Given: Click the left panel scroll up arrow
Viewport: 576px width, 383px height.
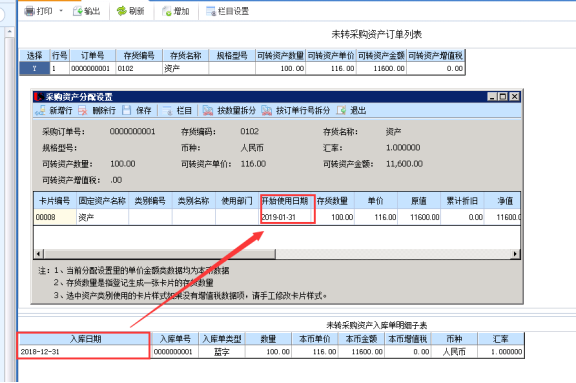Looking at the screenshot, I should pos(10,32).
